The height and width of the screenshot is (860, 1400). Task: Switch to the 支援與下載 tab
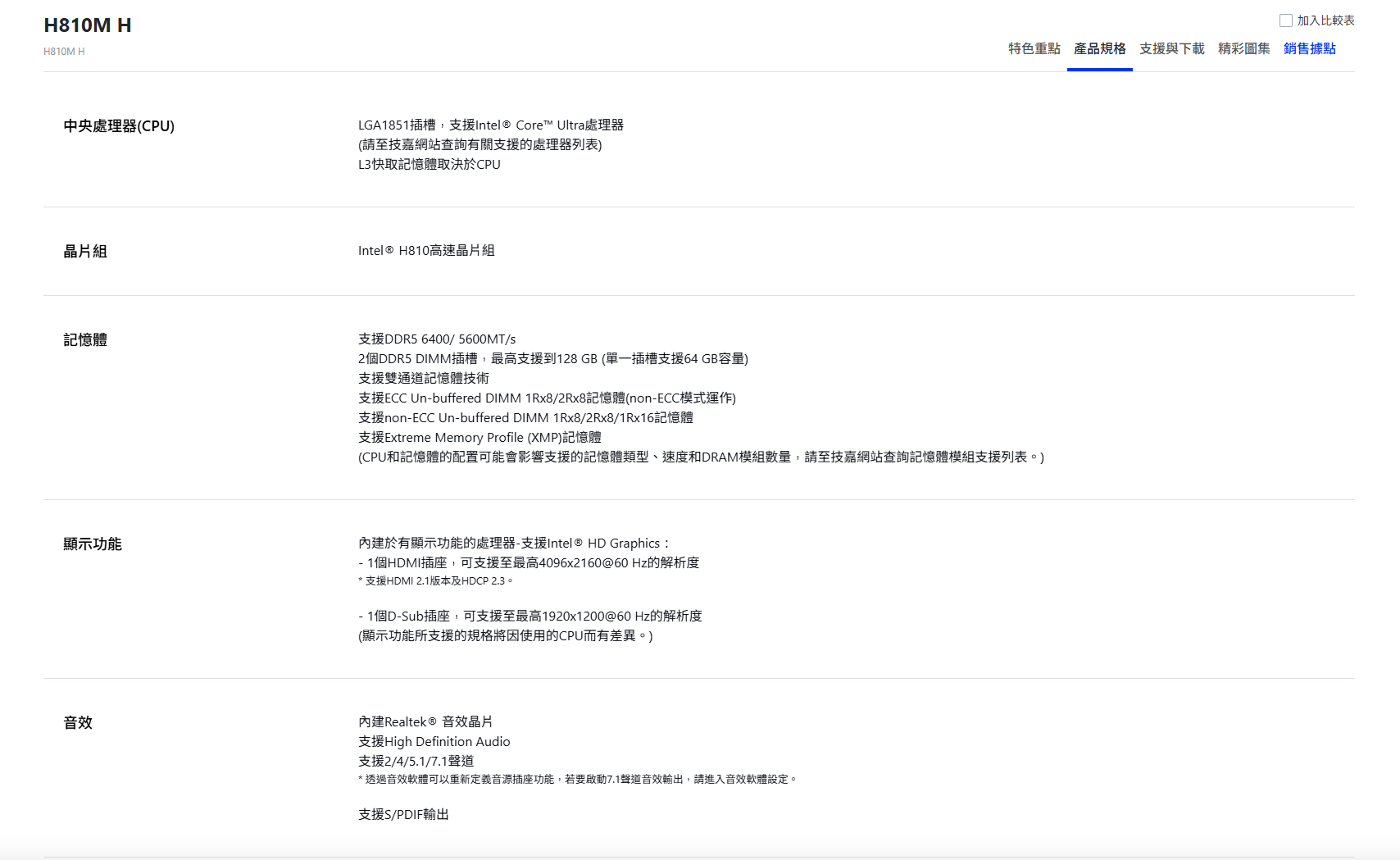[x=1171, y=48]
